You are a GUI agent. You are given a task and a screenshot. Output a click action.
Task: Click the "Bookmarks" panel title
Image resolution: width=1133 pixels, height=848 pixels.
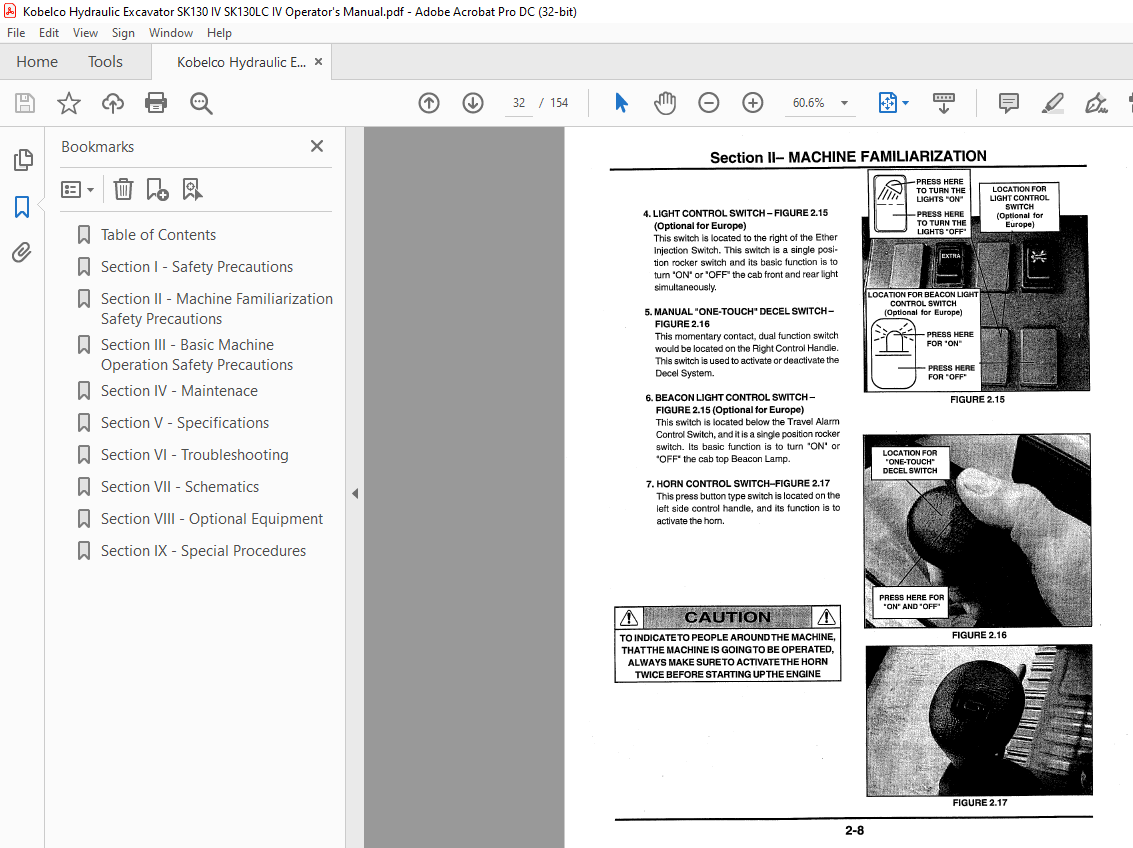pyautogui.click(x=98, y=147)
